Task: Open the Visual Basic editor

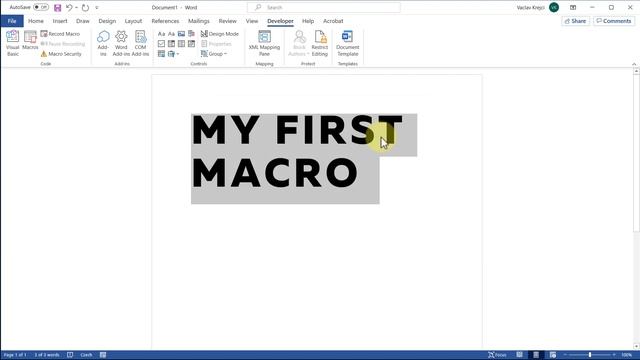Action: click(13, 43)
